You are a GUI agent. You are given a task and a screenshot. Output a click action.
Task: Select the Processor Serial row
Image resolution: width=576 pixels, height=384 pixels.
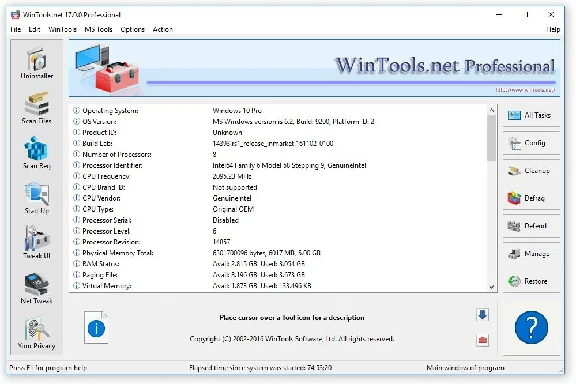279,220
